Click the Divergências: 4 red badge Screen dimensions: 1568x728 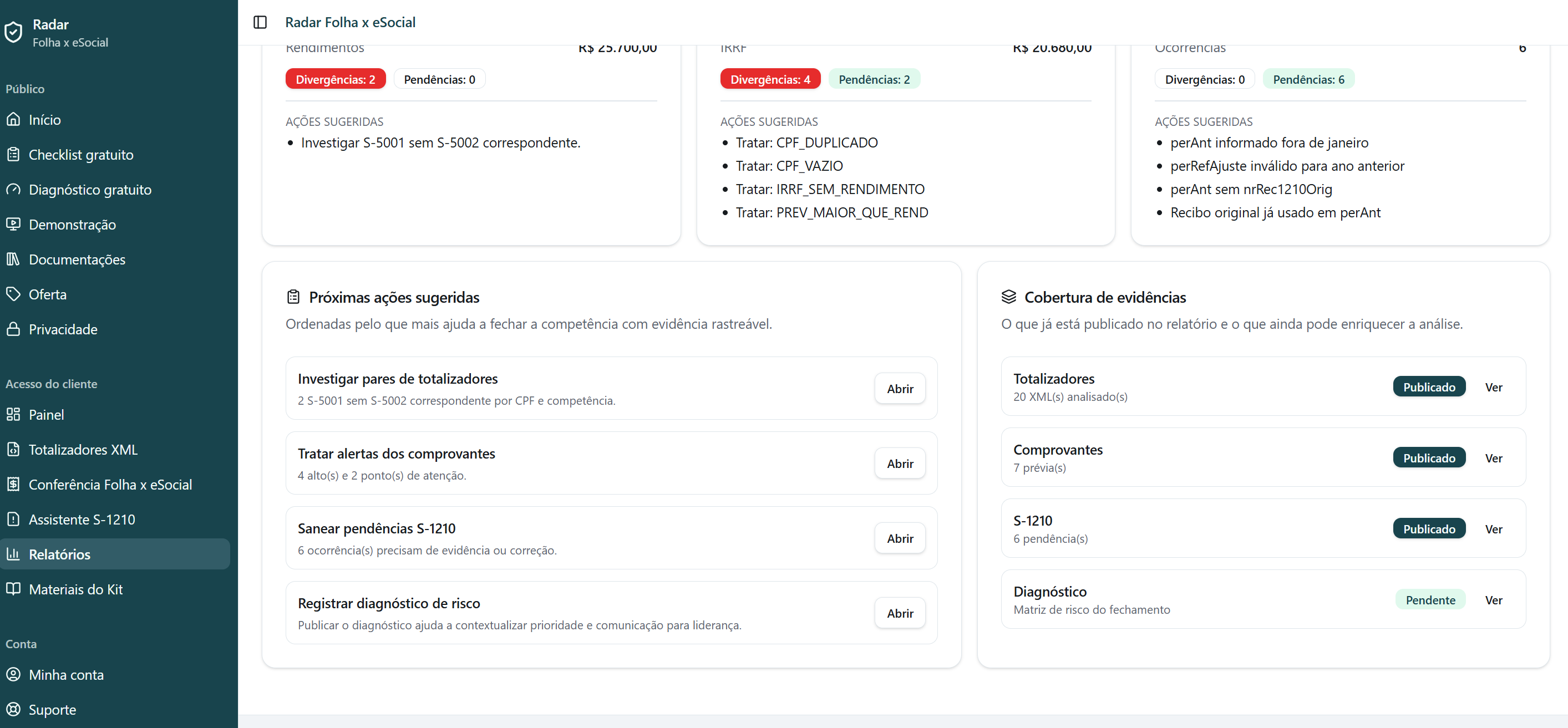(770, 79)
